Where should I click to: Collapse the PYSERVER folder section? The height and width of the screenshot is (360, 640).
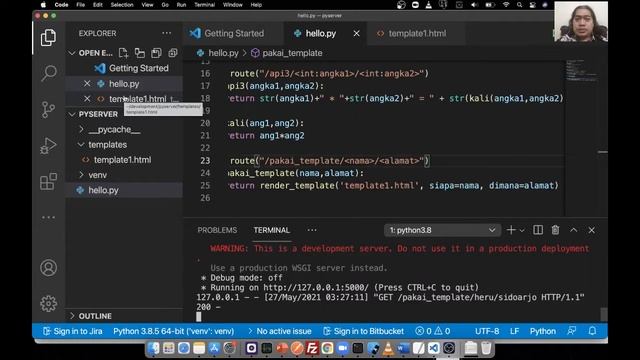(72, 114)
